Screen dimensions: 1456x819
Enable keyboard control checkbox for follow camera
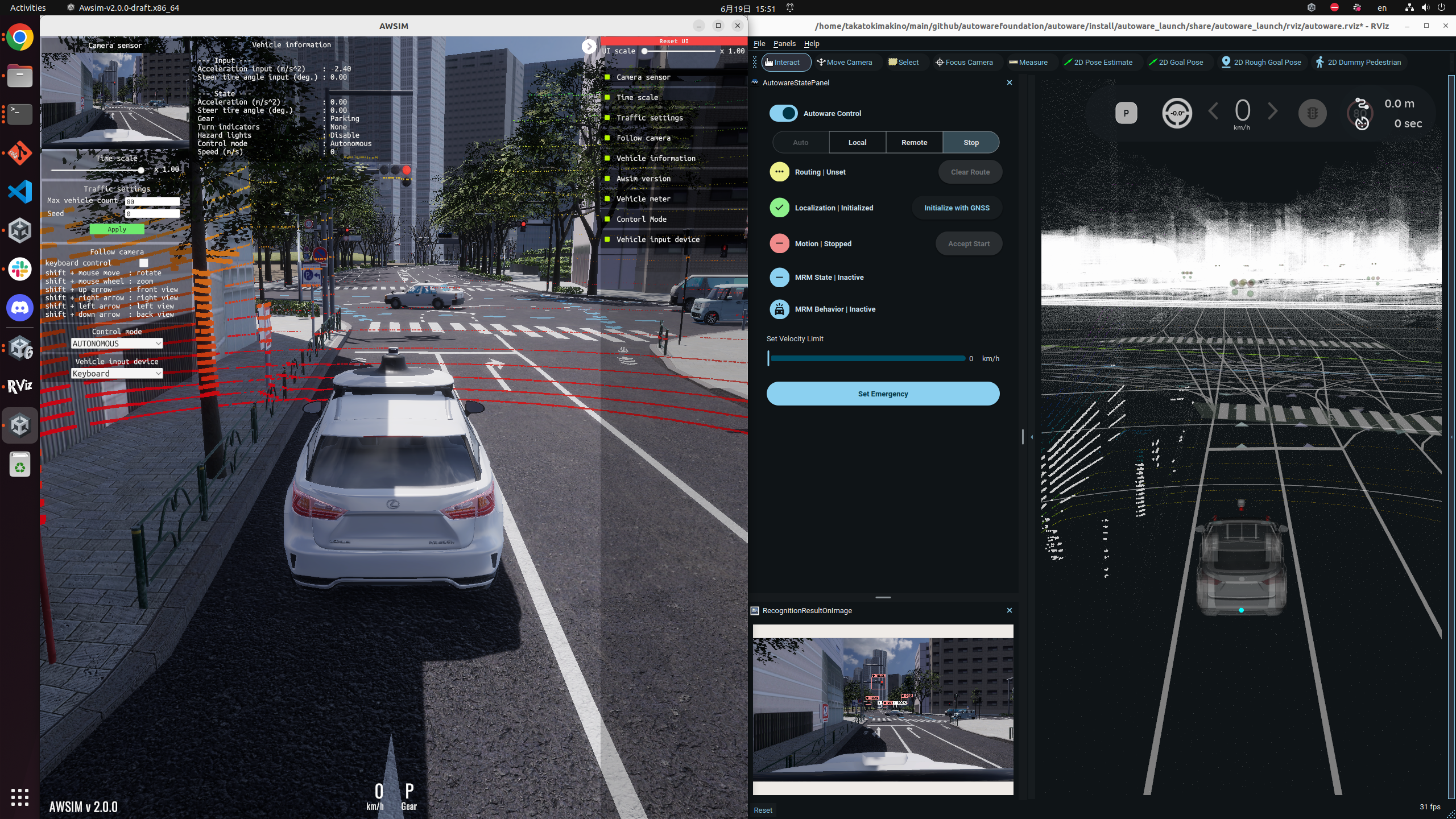coord(143,263)
